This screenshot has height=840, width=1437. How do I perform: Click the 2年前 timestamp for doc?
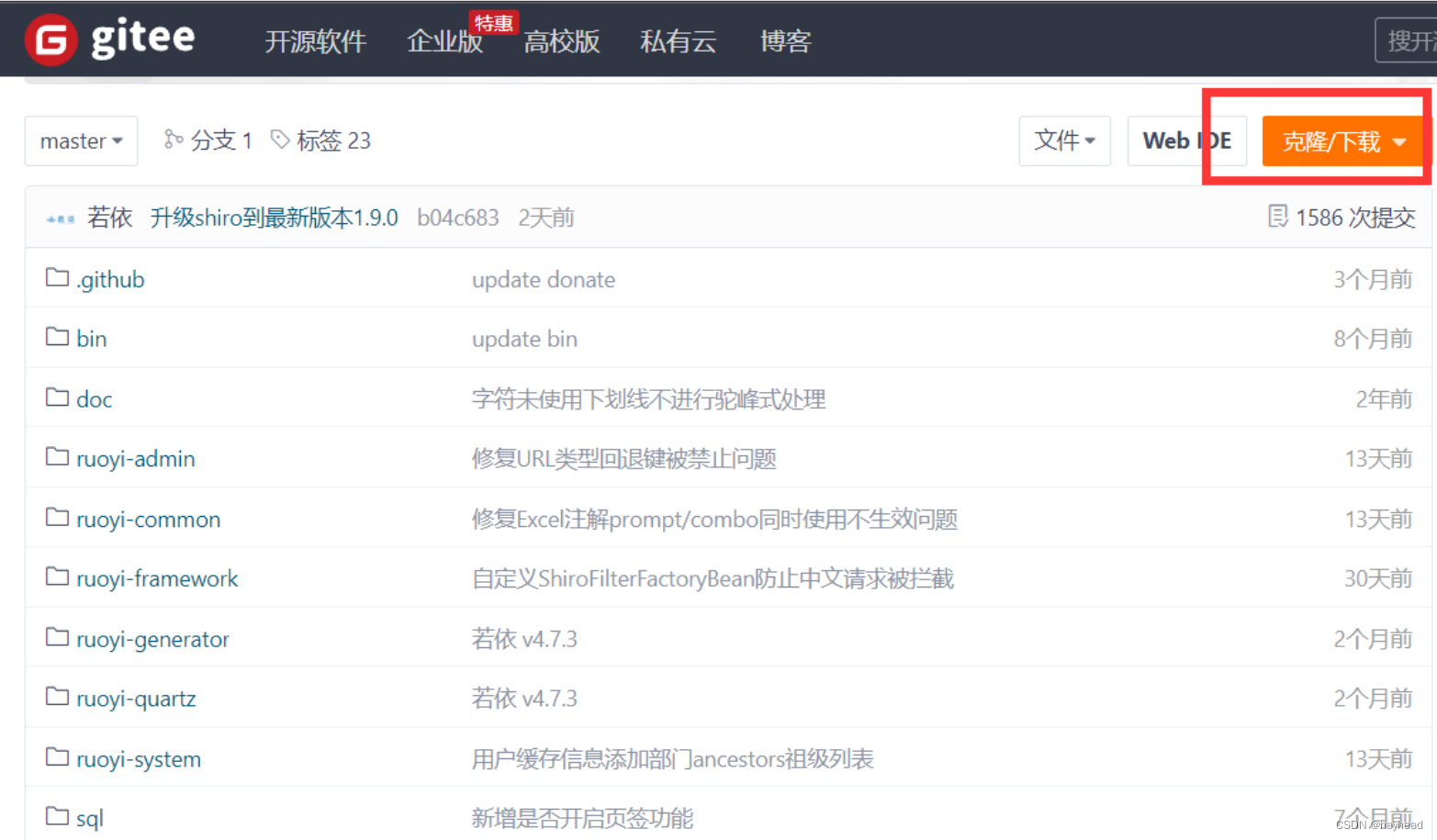(x=1384, y=399)
